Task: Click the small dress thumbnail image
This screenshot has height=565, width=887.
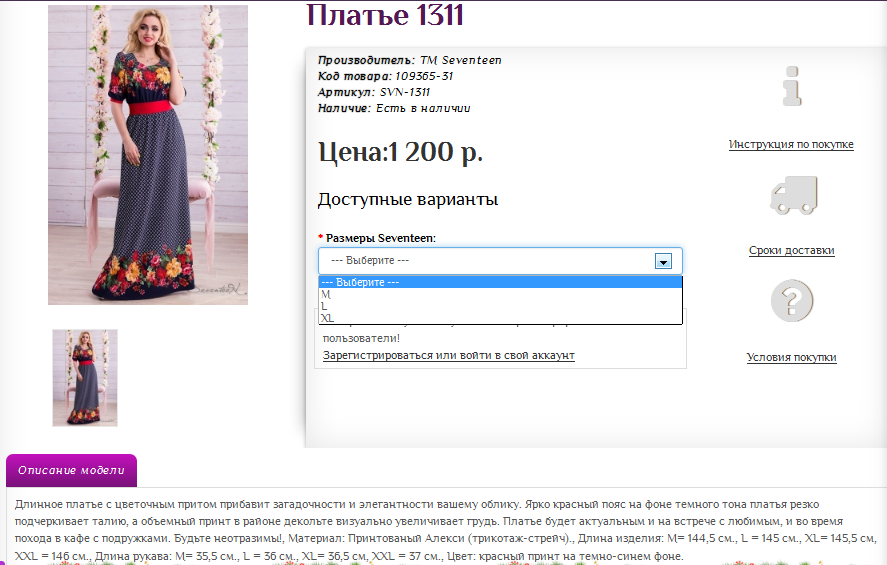Action: point(85,378)
